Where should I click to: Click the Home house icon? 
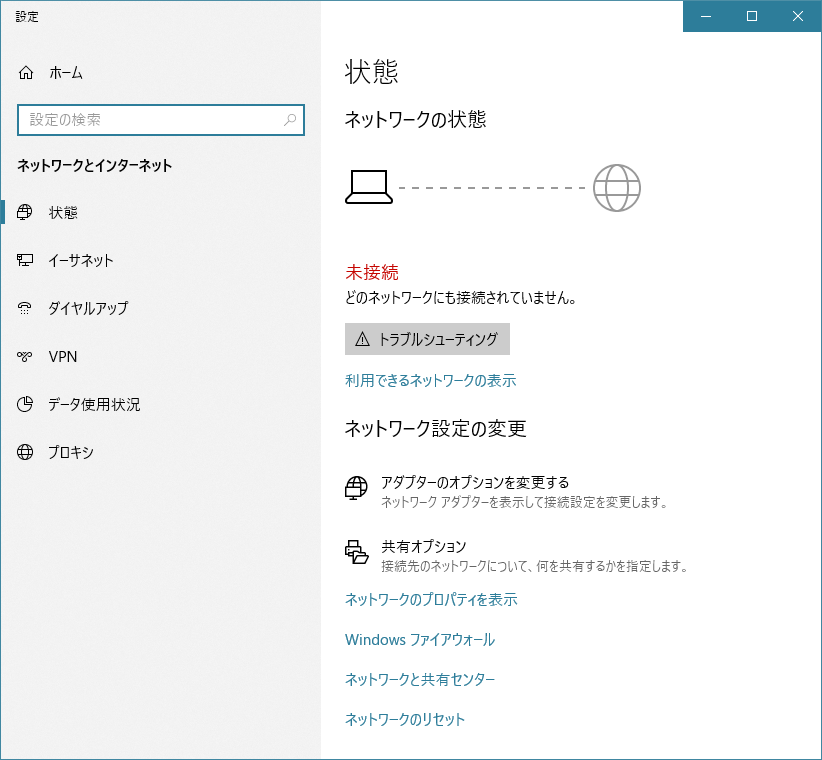(26, 72)
